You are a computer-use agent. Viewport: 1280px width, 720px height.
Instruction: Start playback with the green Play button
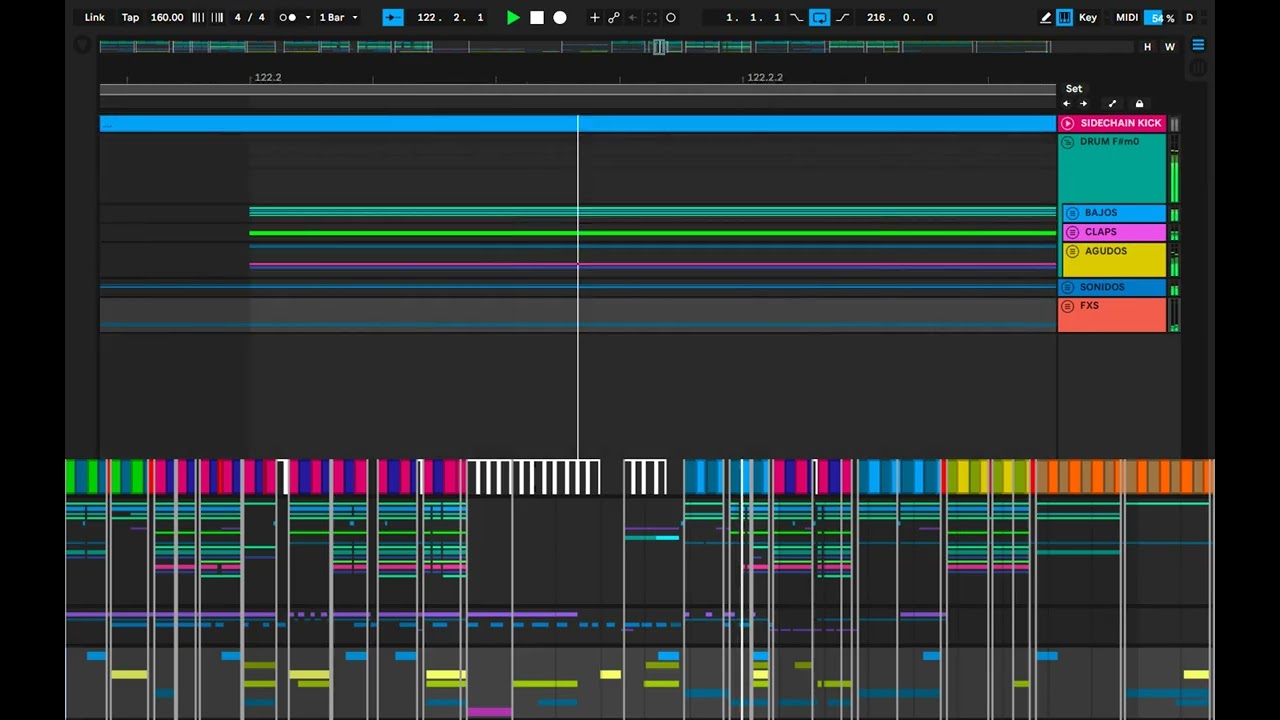[x=513, y=17]
